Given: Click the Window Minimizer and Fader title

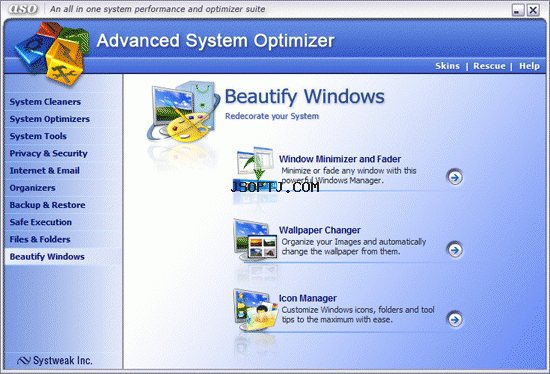Looking at the screenshot, I should click(x=340, y=159).
